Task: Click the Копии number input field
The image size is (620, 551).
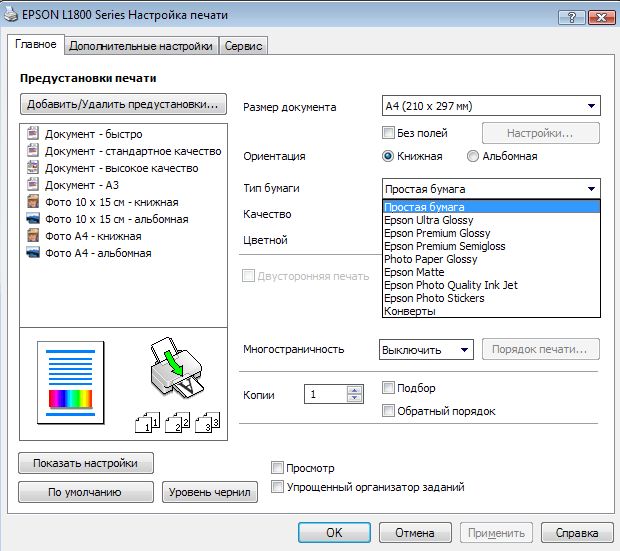Action: click(x=326, y=394)
